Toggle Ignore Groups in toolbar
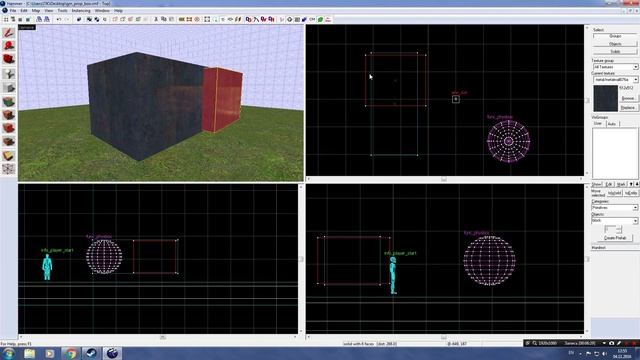This screenshot has height=360, width=640. coord(104,19)
